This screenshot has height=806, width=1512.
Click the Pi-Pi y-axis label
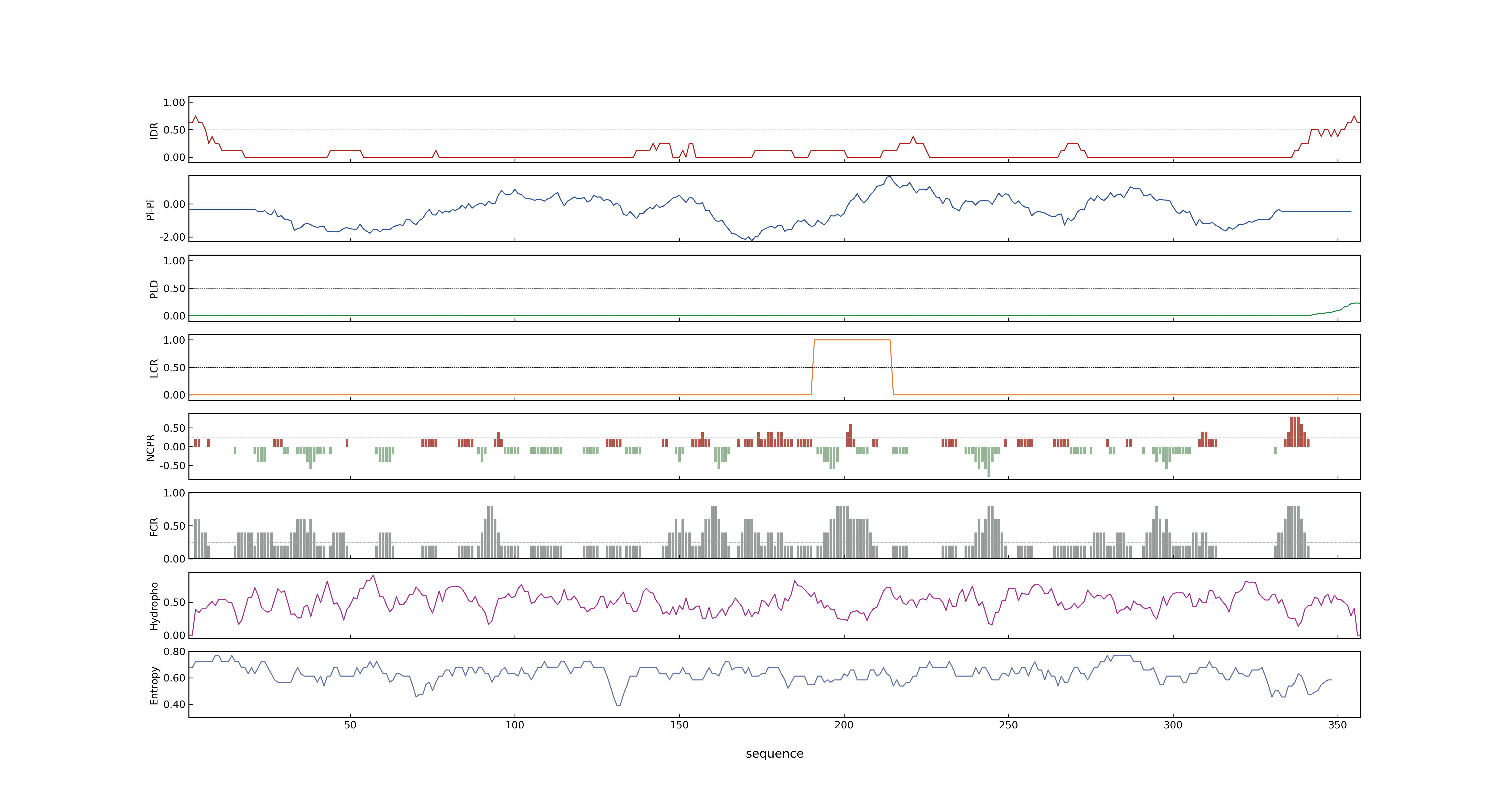point(150,209)
